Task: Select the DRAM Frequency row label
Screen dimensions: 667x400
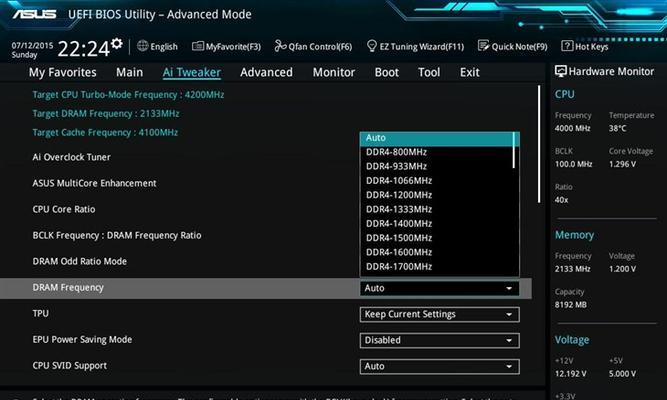Action: (68, 288)
